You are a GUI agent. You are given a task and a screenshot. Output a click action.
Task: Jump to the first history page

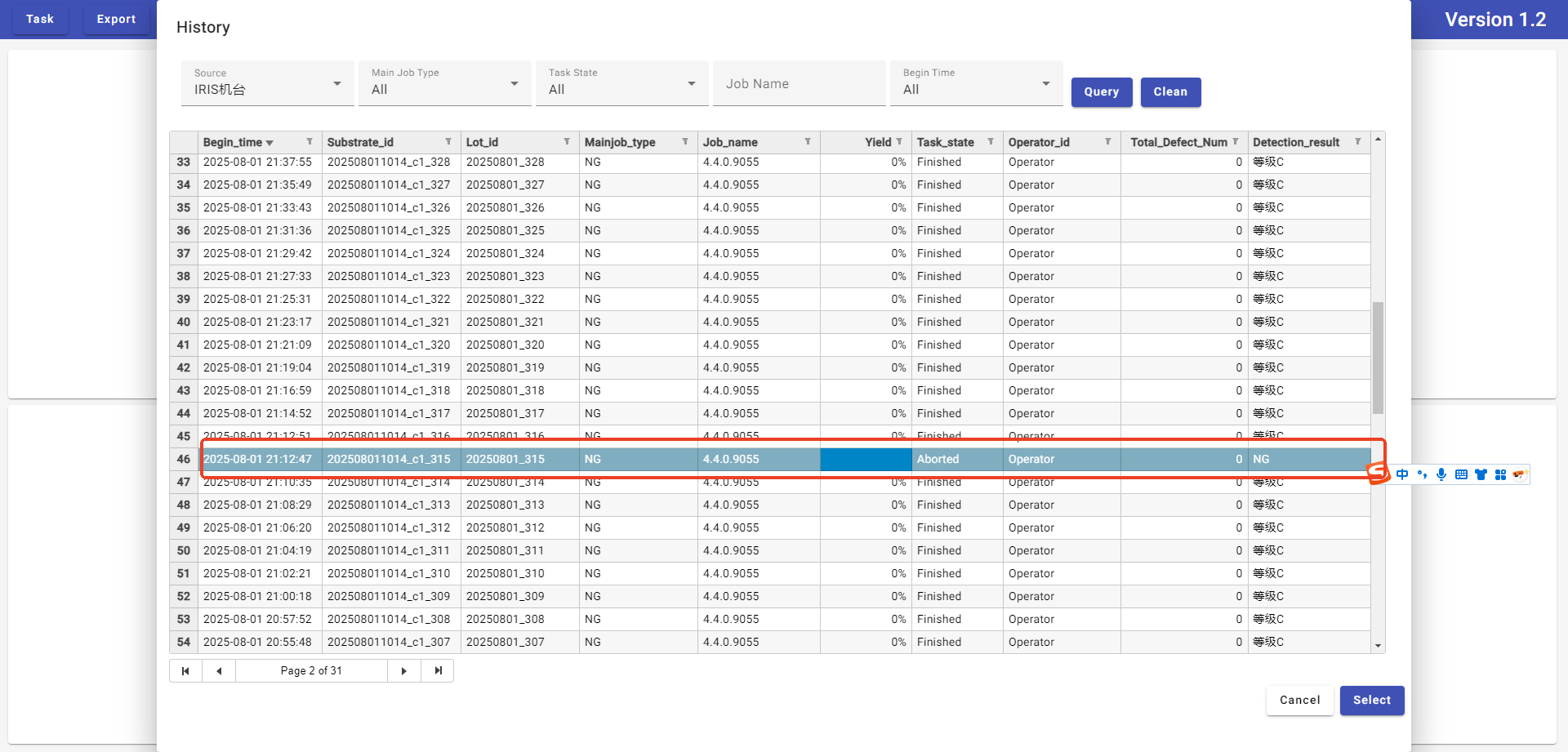click(x=185, y=671)
